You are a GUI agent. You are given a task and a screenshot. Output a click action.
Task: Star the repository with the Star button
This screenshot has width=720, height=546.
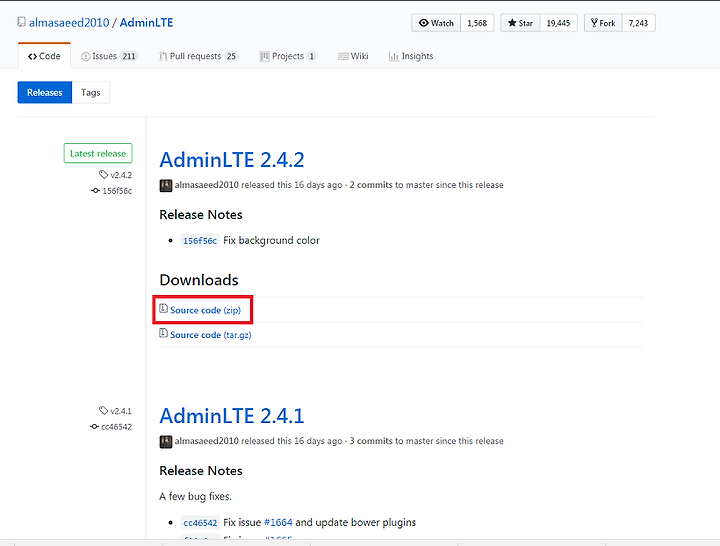[520, 23]
